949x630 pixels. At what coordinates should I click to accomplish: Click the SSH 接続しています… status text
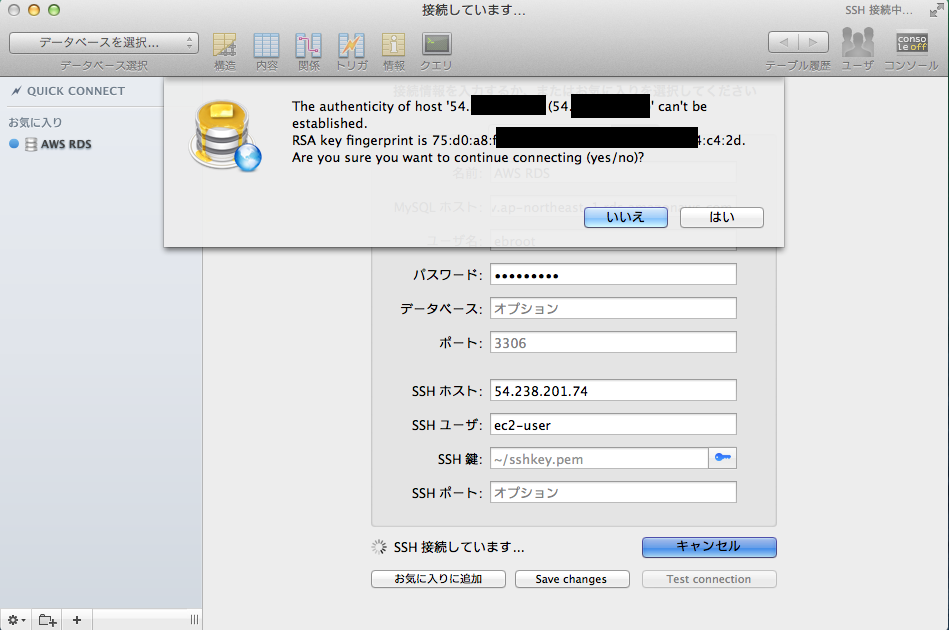(x=459, y=548)
